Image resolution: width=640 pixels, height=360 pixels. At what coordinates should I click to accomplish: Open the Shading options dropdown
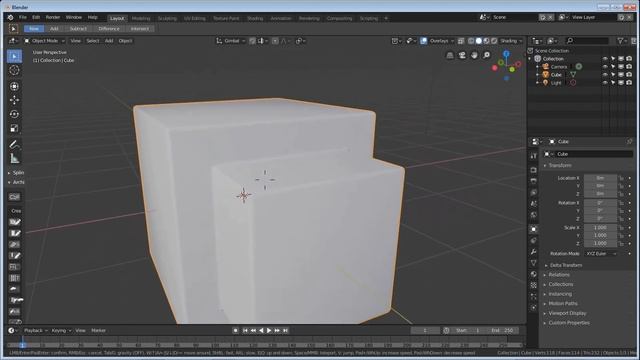click(x=511, y=41)
